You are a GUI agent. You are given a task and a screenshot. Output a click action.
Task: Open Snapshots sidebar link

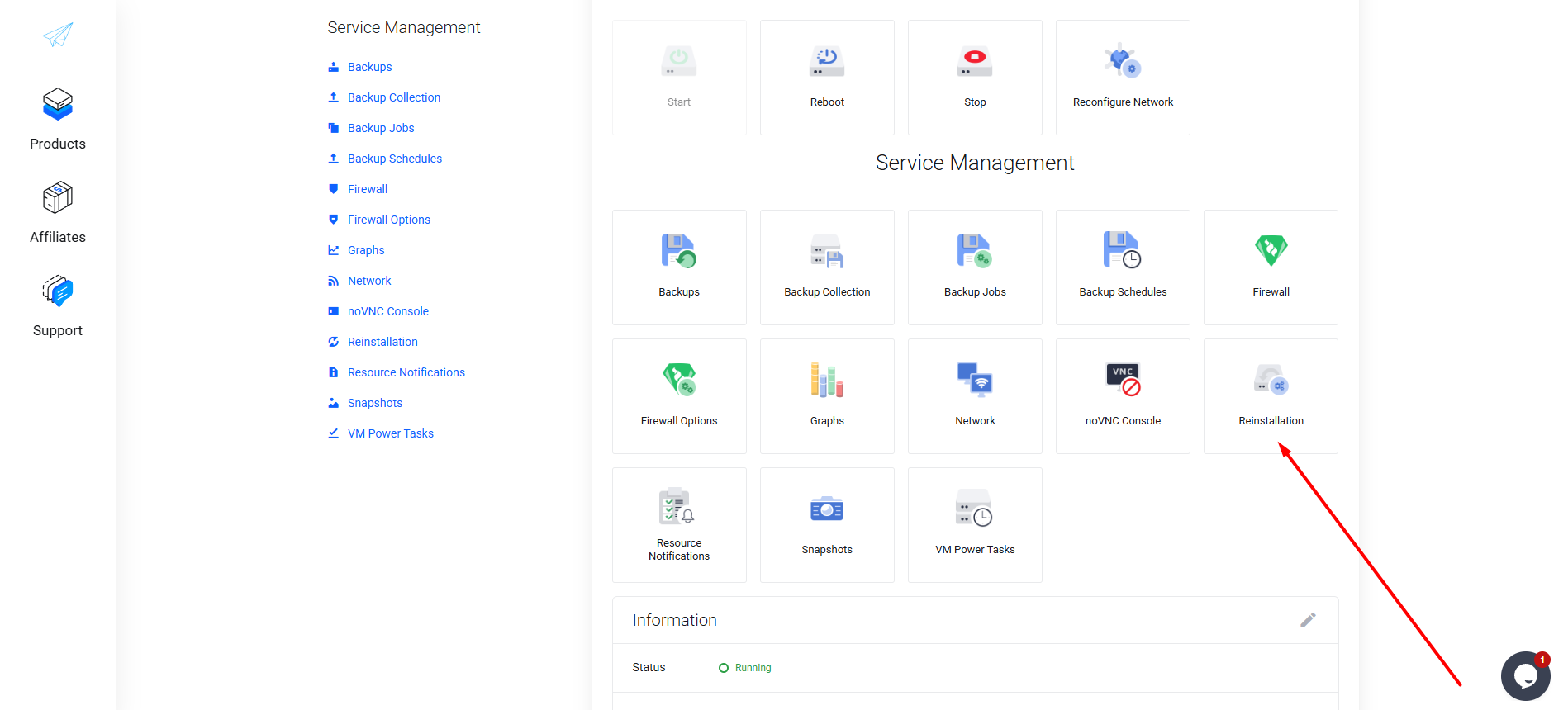[x=375, y=403]
